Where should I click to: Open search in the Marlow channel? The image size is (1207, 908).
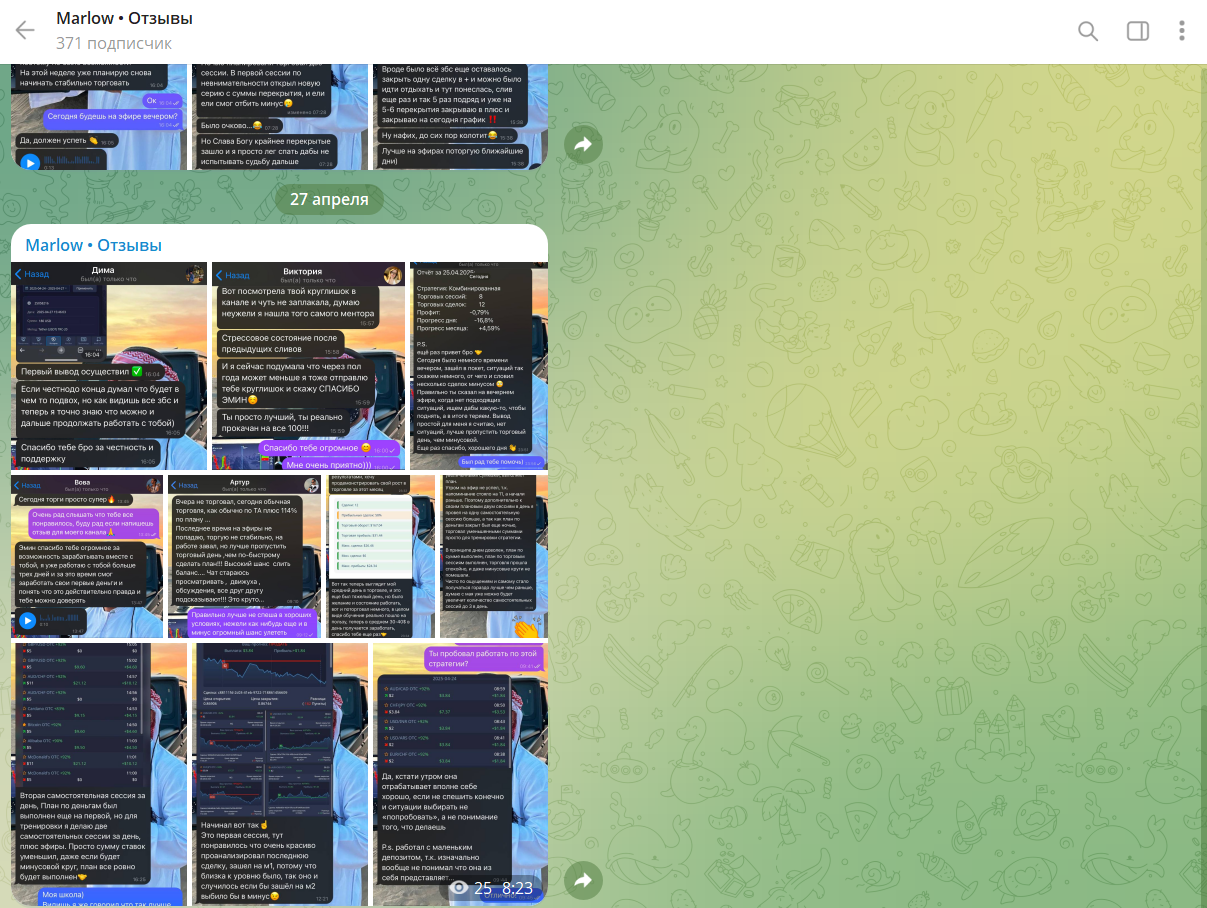coord(1088,31)
